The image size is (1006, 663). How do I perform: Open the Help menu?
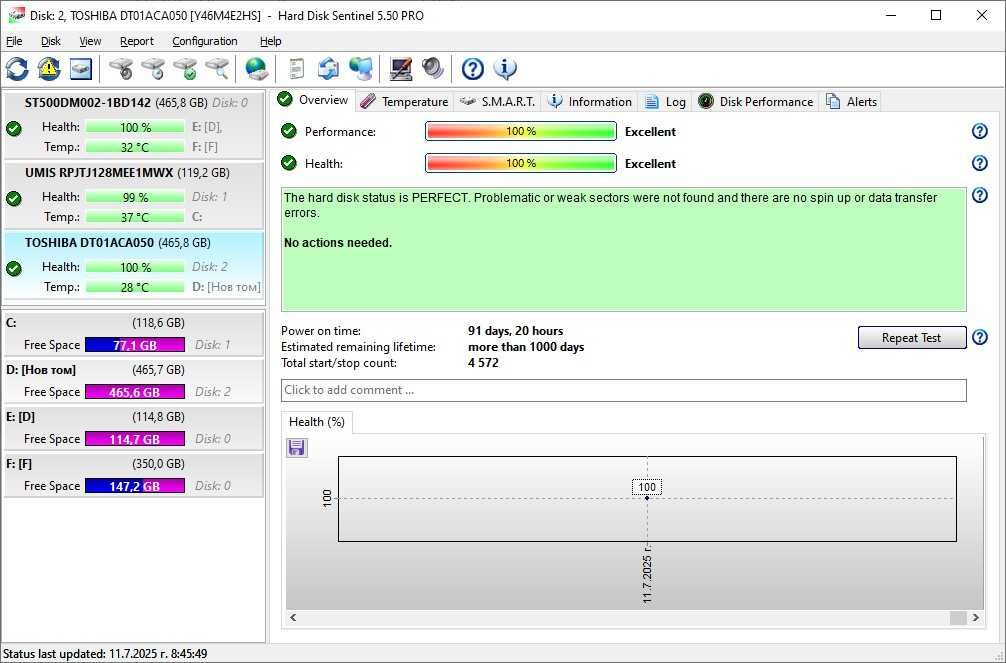270,41
